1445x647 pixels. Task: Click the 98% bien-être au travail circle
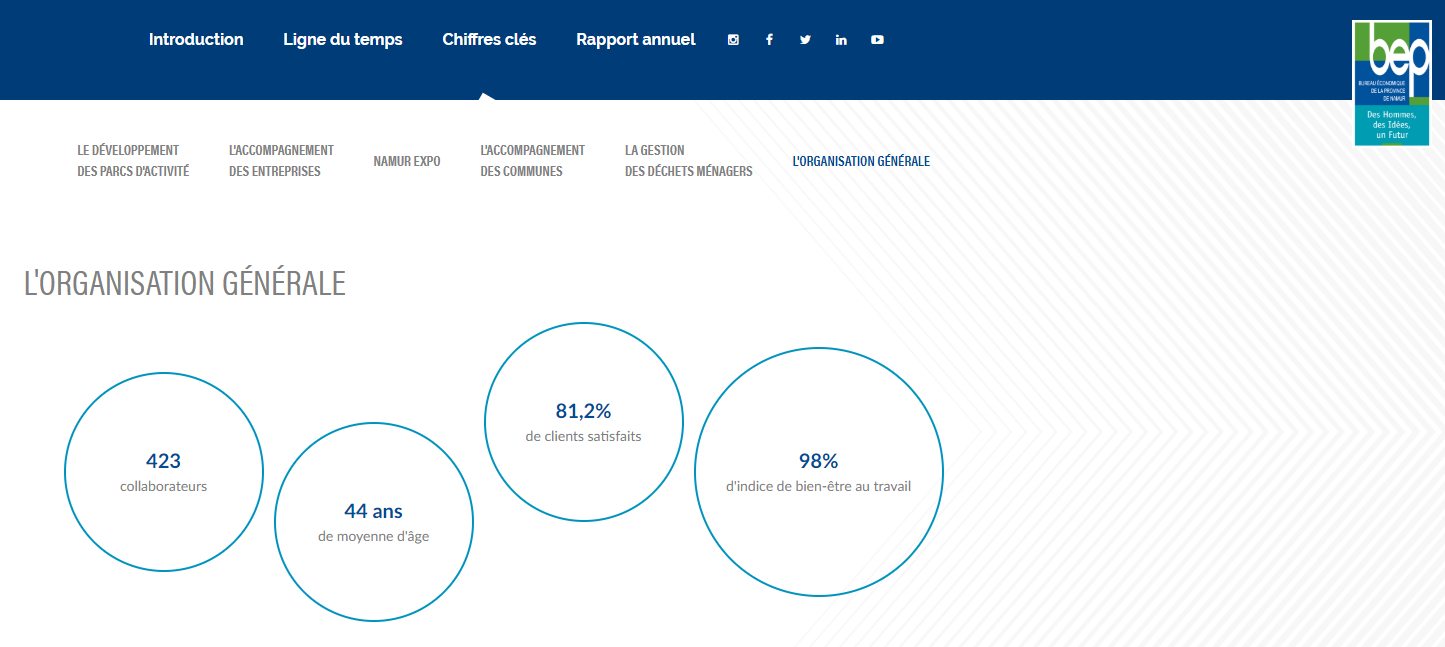tap(819, 472)
